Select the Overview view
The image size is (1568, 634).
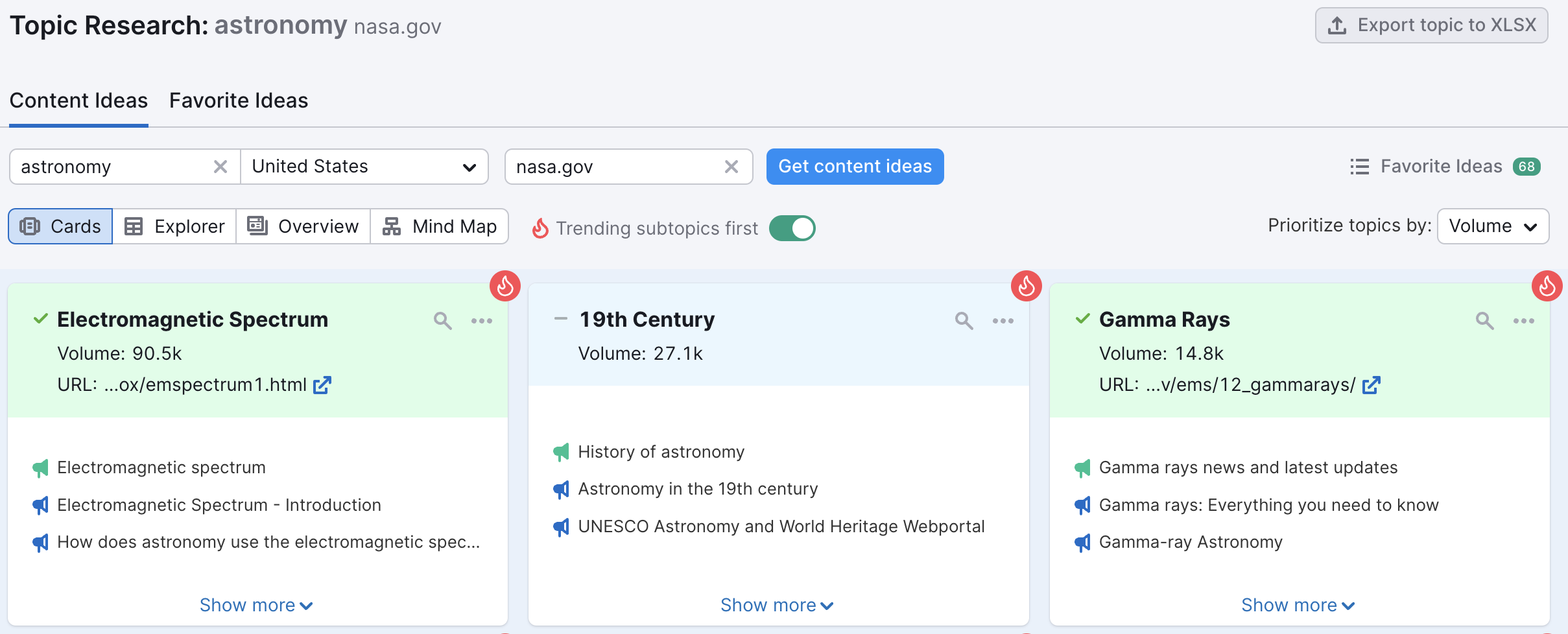(303, 226)
